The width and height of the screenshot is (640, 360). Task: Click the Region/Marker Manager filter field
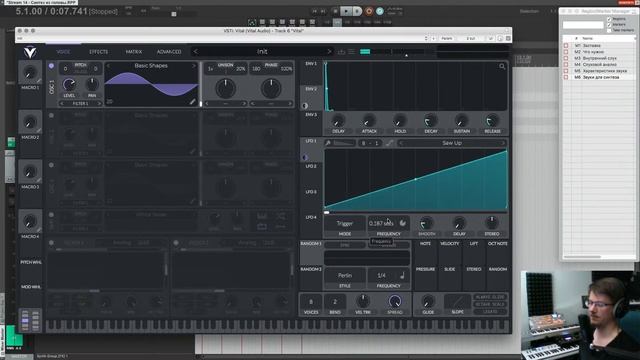(583, 25)
